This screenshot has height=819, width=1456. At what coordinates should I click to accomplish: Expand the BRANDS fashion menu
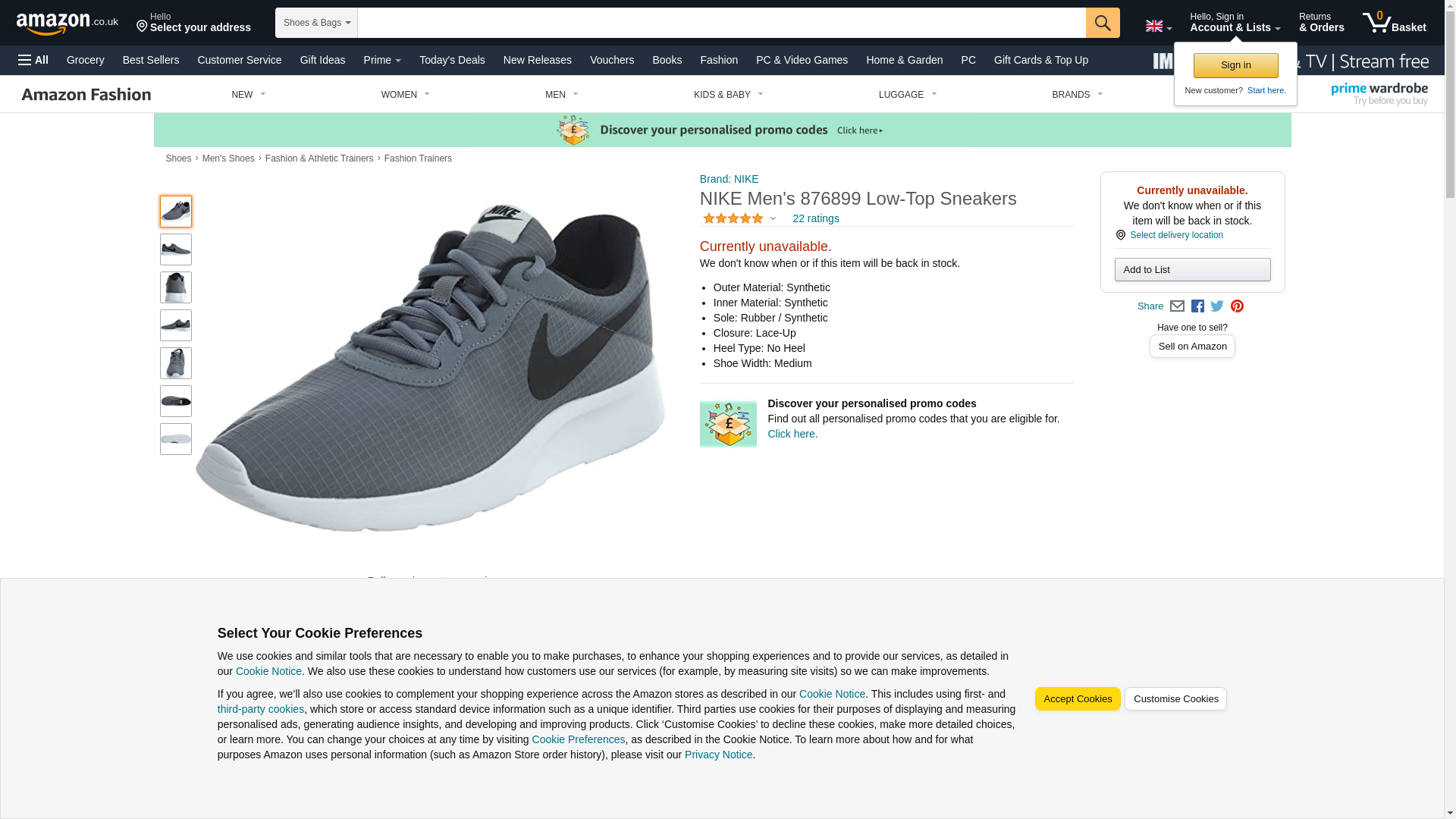click(1077, 95)
